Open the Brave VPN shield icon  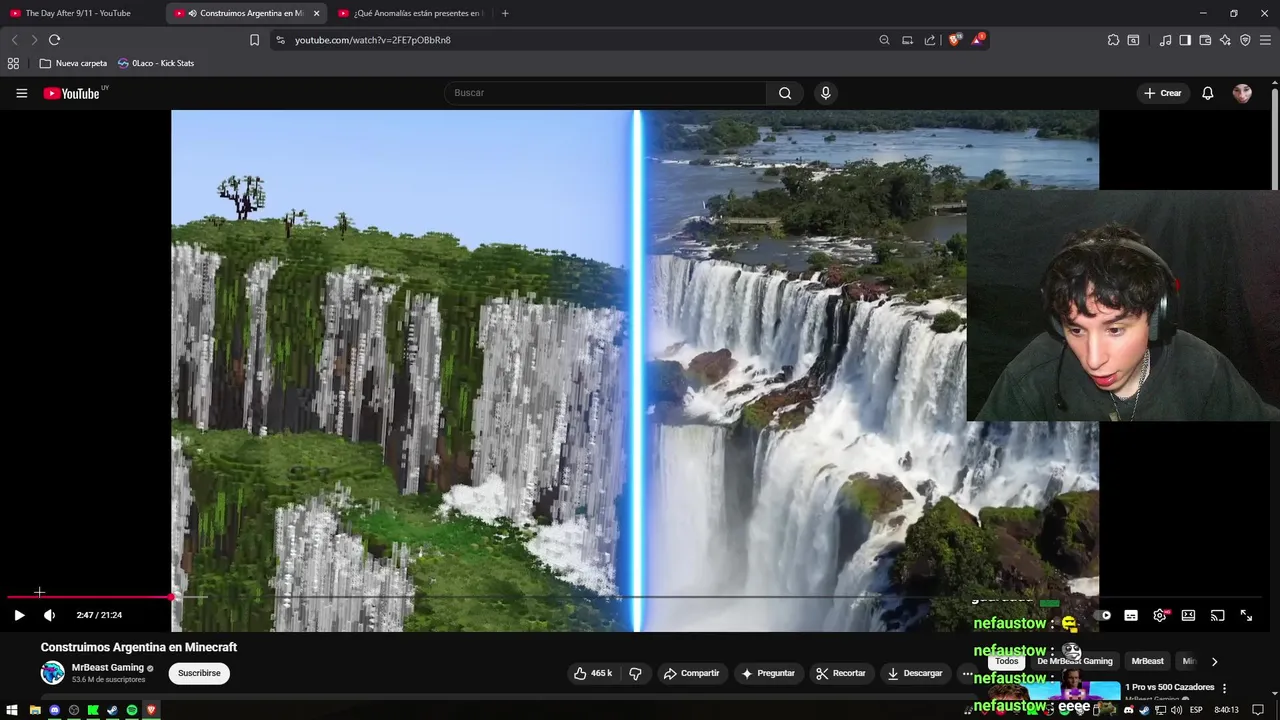[x=1245, y=40]
